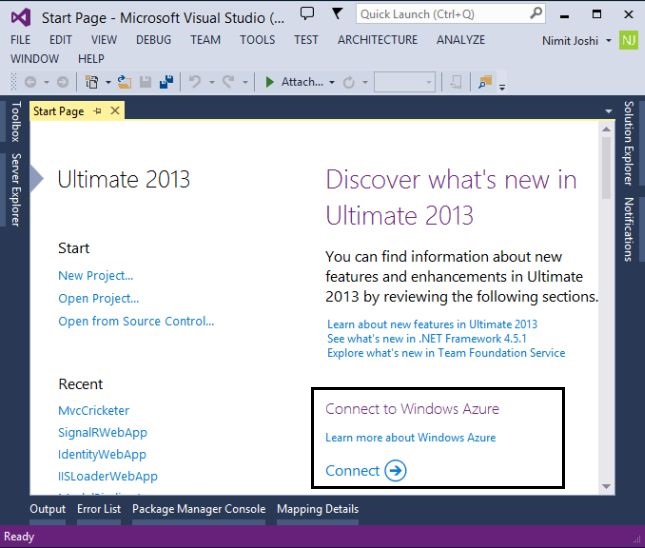Click the Start Page scroll down arrow
This screenshot has height=548, width=645.
click(606, 486)
